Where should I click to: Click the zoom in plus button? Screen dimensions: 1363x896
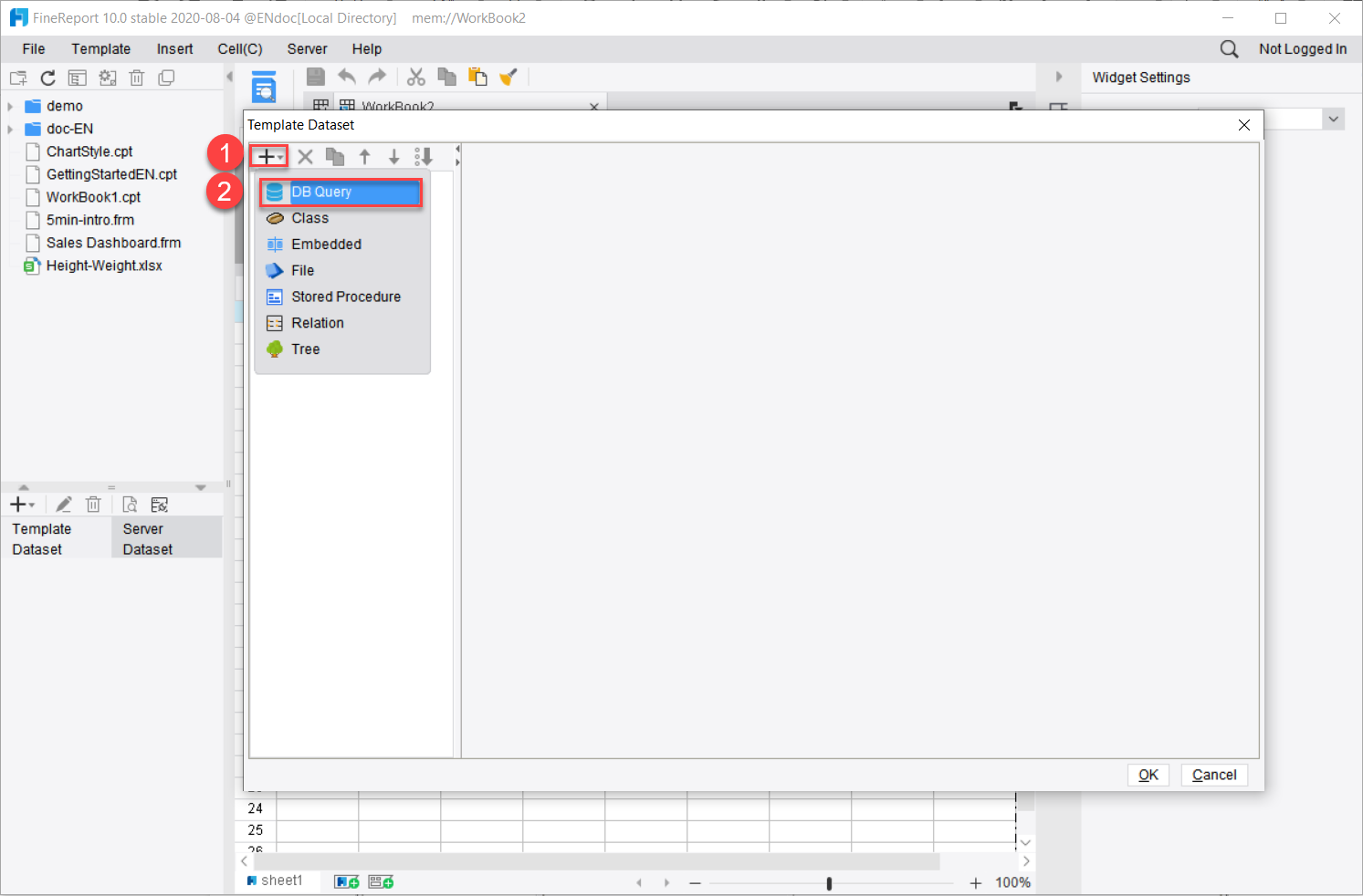tap(976, 883)
